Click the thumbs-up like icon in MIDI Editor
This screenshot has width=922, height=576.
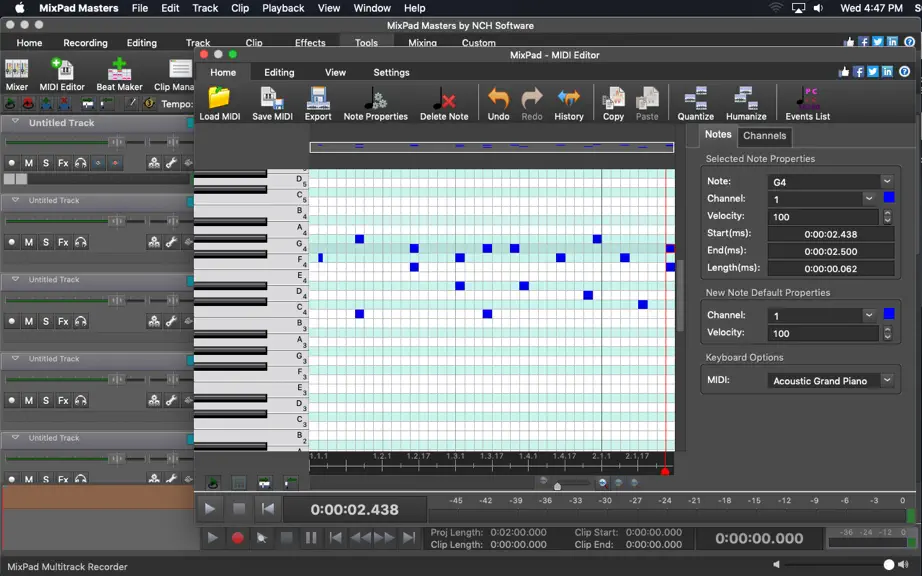844,71
